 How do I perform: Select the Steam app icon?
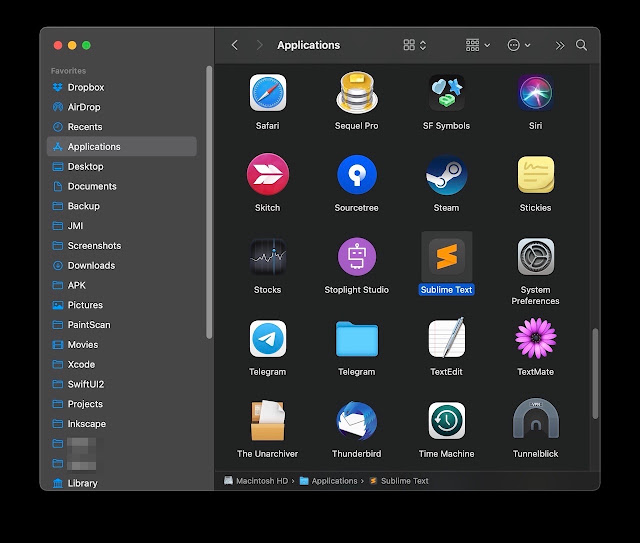[446, 175]
